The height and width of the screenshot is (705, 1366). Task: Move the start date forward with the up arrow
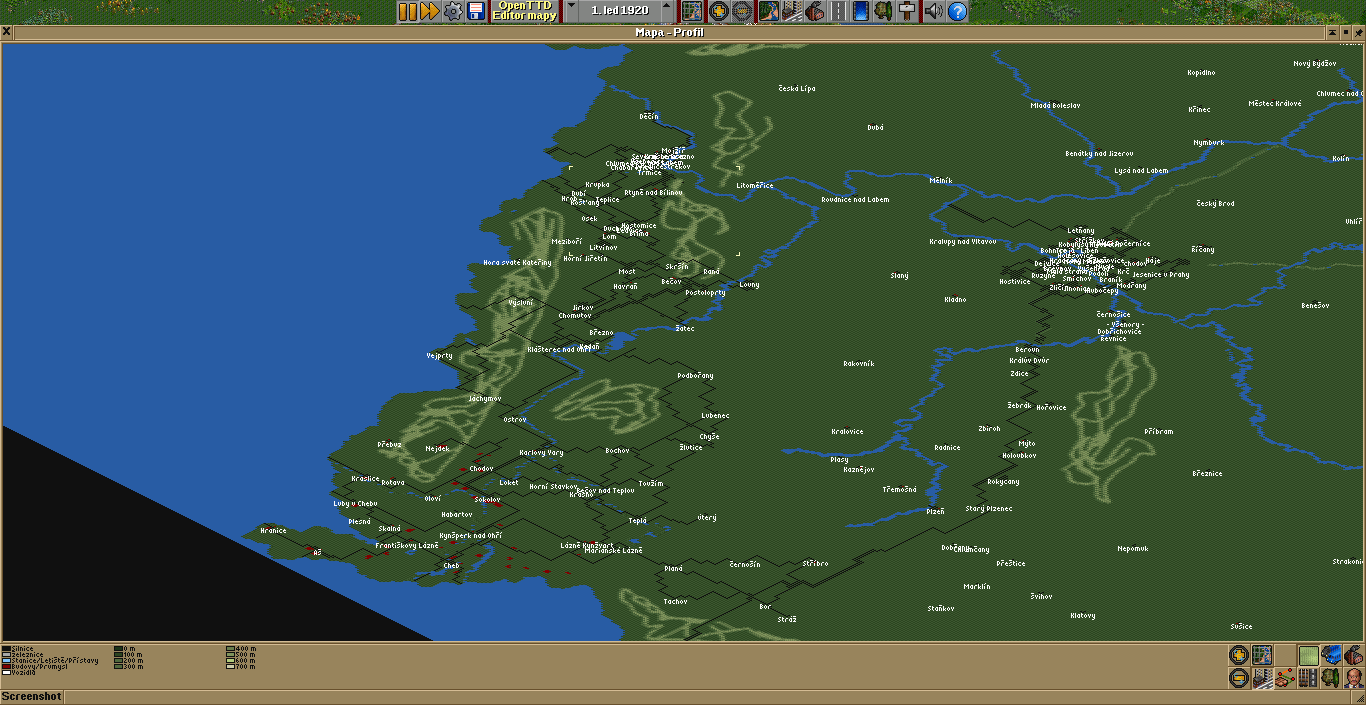click(x=667, y=11)
